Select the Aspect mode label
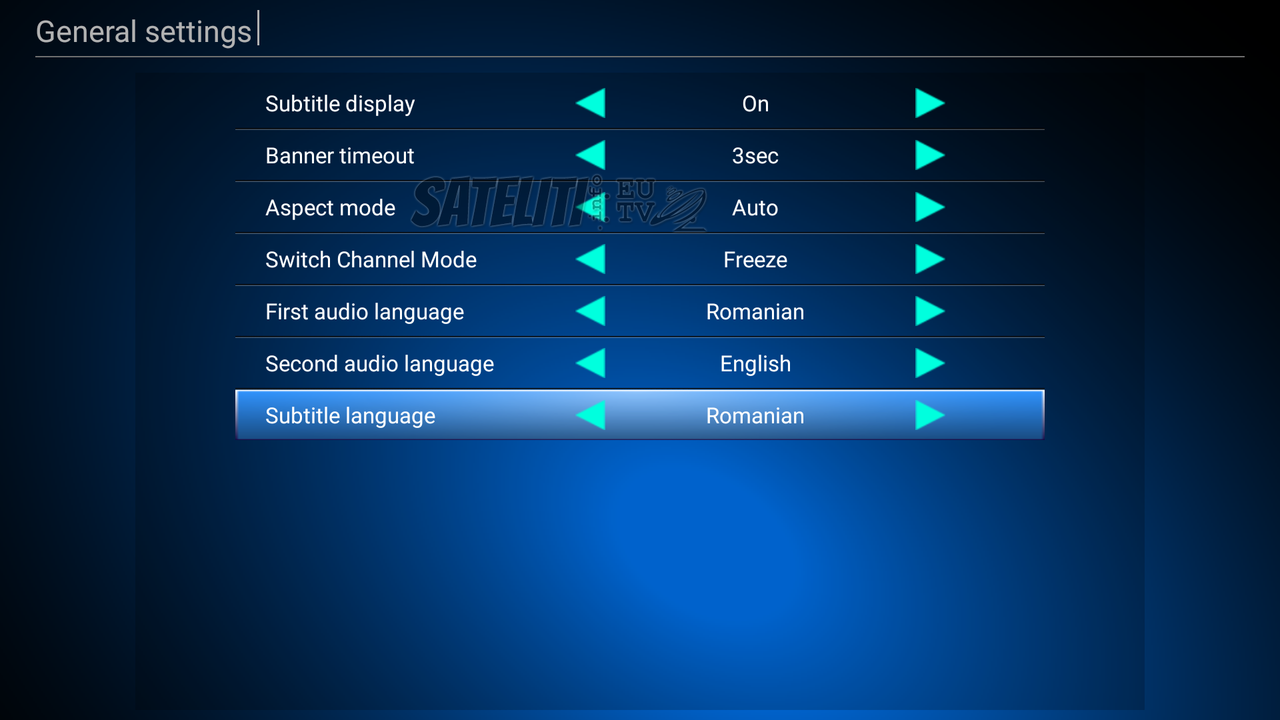Image resolution: width=1280 pixels, height=720 pixels. [330, 208]
